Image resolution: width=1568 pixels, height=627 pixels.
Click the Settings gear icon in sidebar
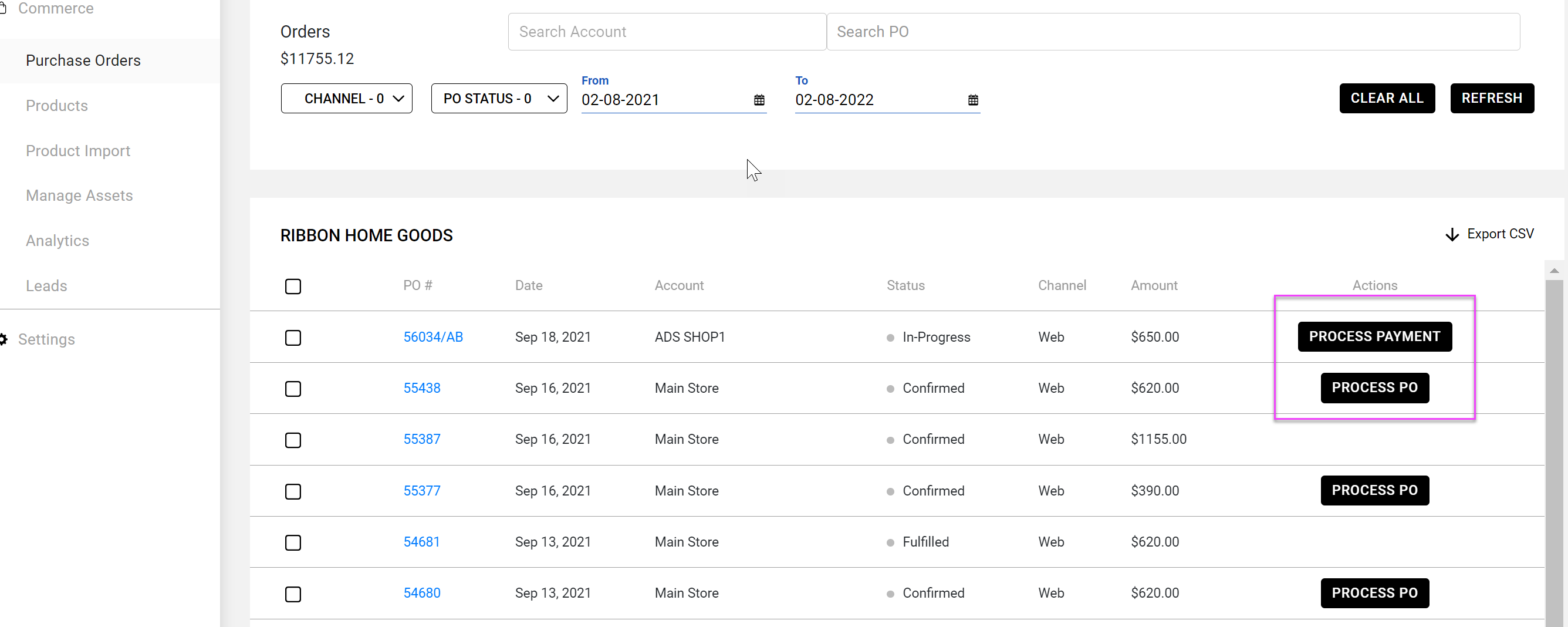pos(4,339)
